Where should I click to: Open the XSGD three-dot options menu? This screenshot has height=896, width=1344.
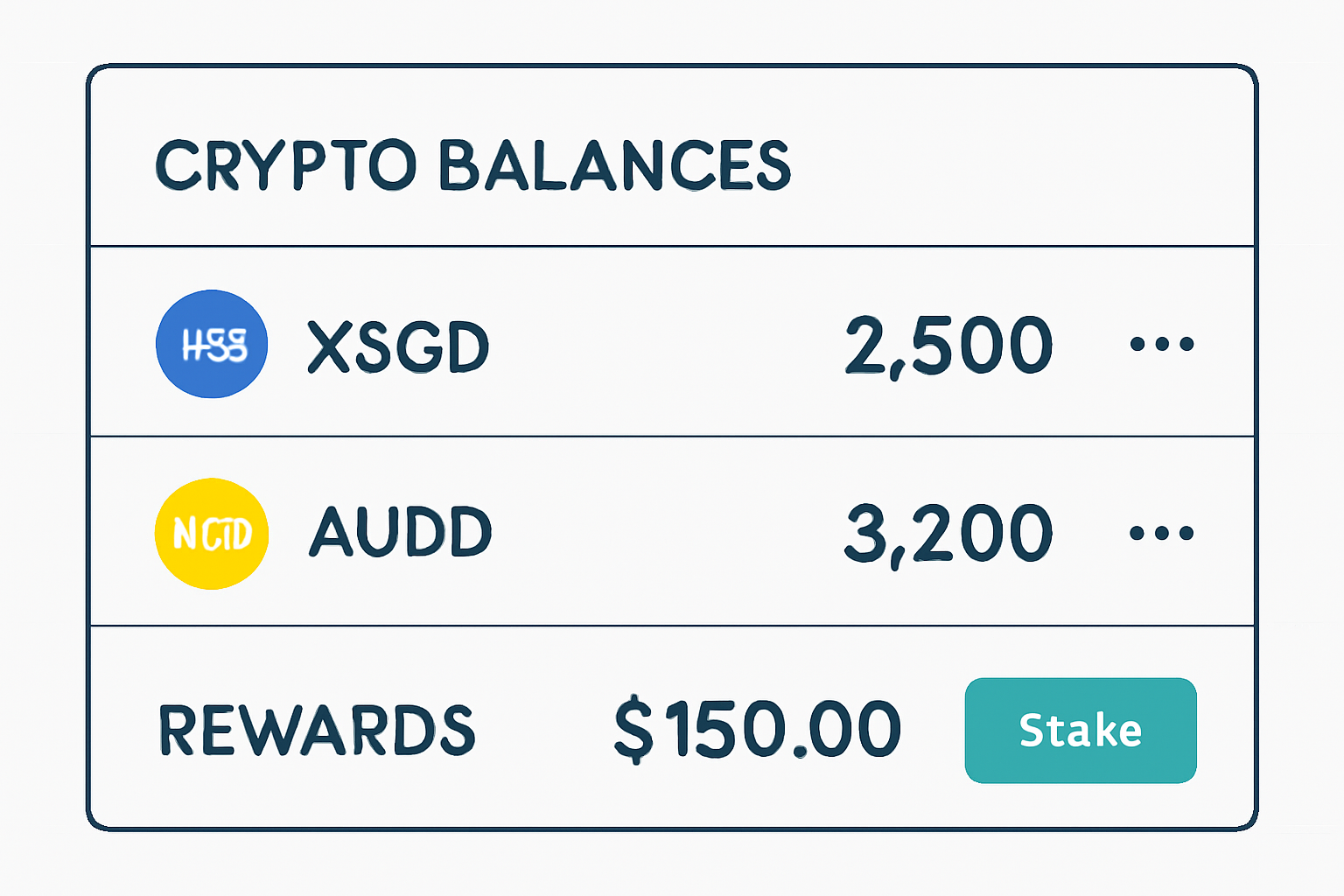coord(1161,344)
